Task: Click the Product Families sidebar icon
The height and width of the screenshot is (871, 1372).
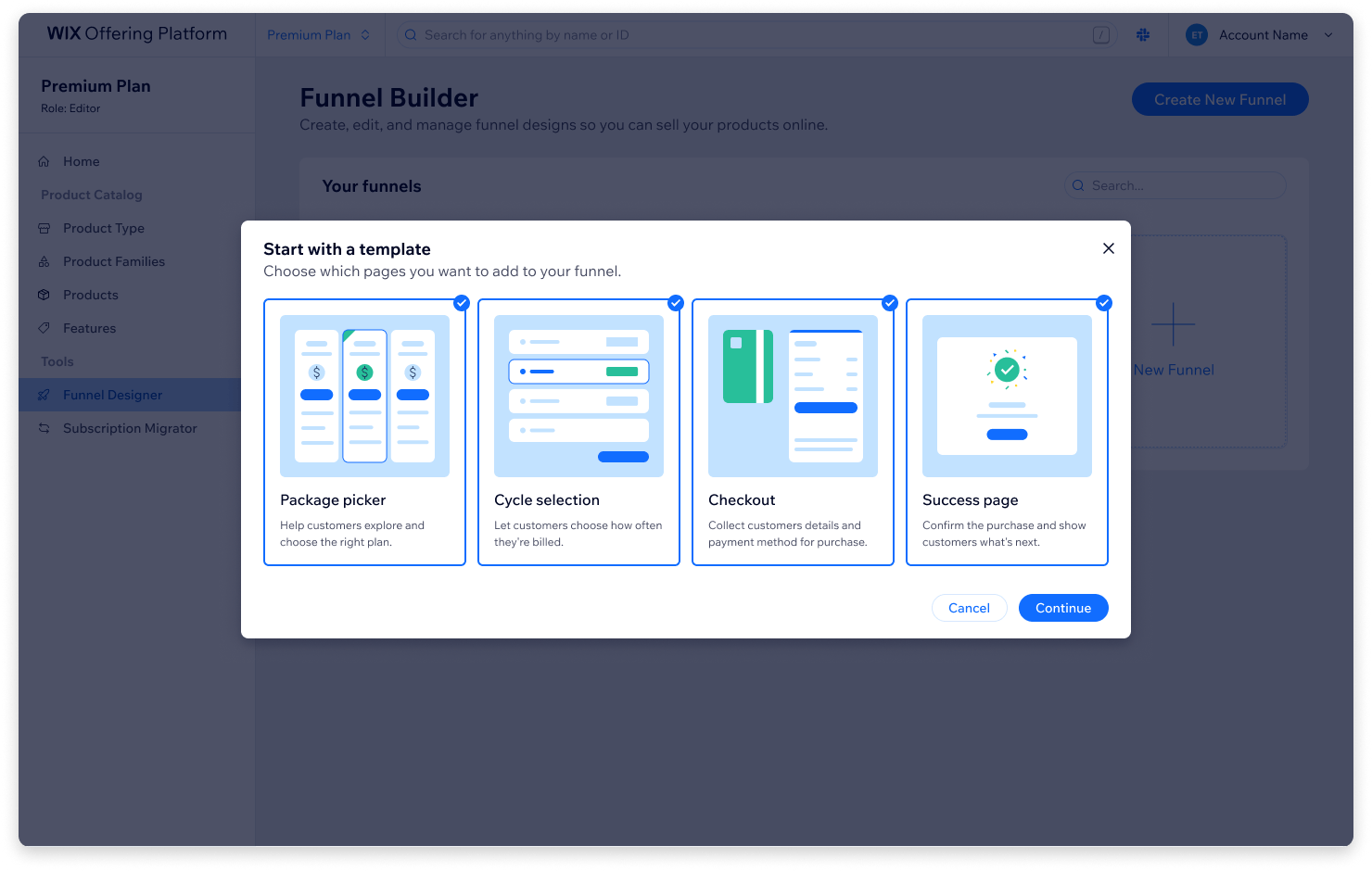Action: pyautogui.click(x=44, y=261)
